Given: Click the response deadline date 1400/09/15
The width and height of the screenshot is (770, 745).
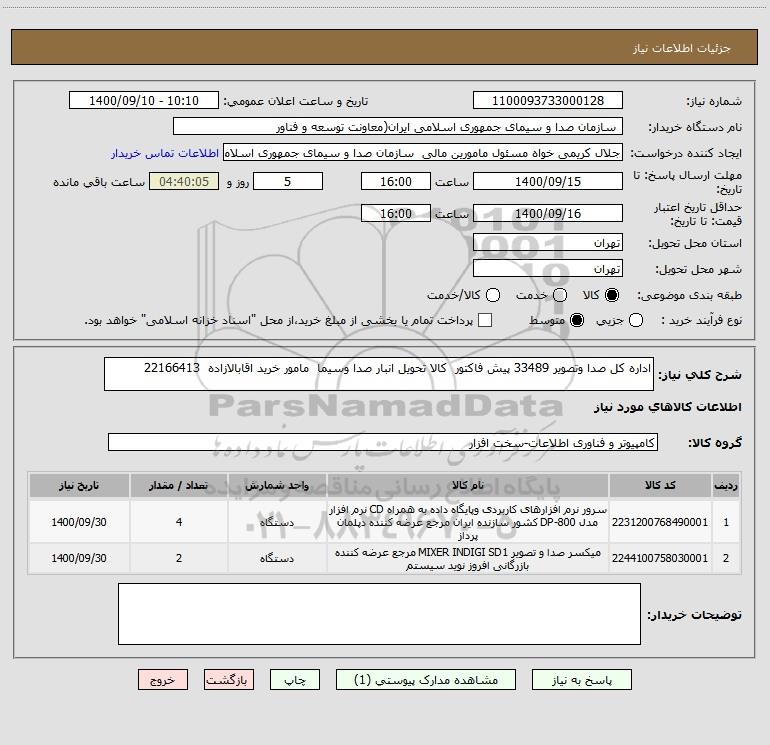Looking at the screenshot, I should tap(548, 181).
